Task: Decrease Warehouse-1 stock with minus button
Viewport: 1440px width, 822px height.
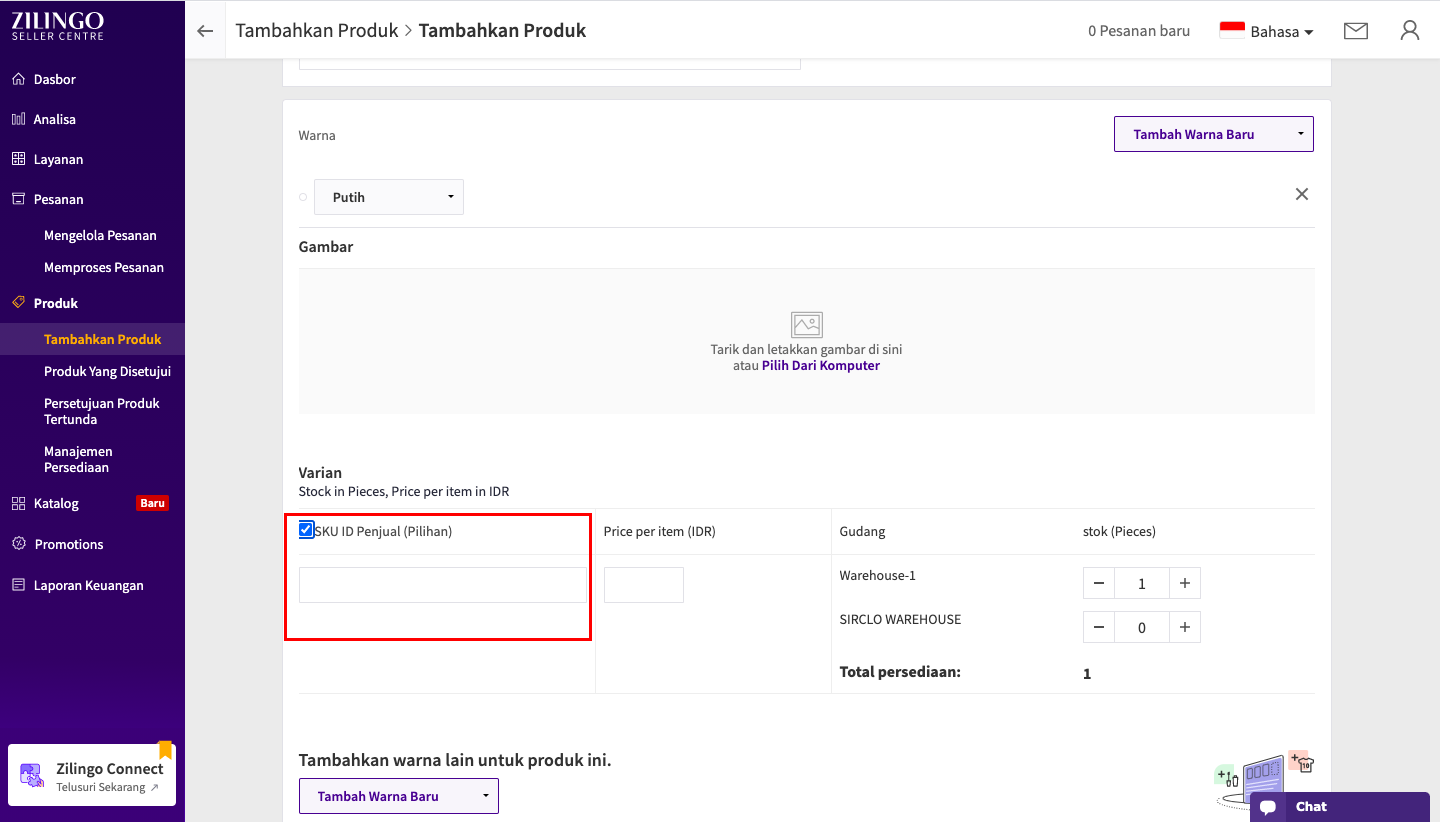Action: pos(1099,583)
